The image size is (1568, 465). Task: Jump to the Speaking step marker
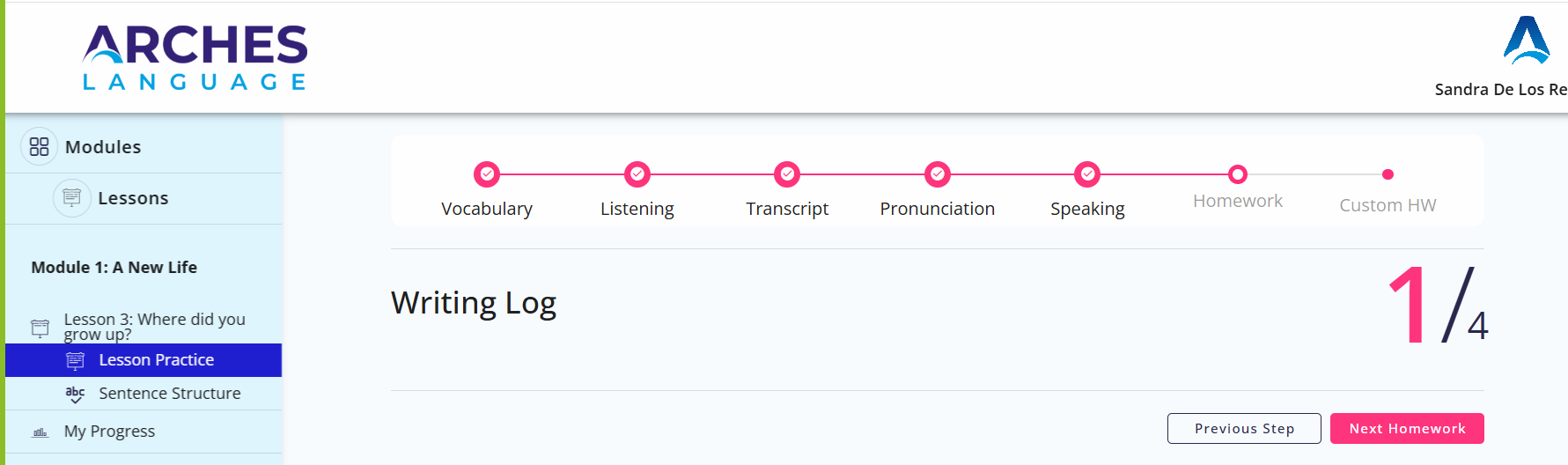[x=1088, y=174]
